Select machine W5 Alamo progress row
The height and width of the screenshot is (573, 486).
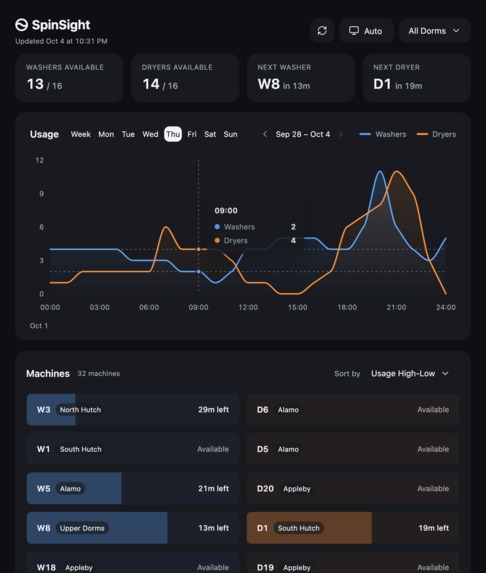coord(133,489)
